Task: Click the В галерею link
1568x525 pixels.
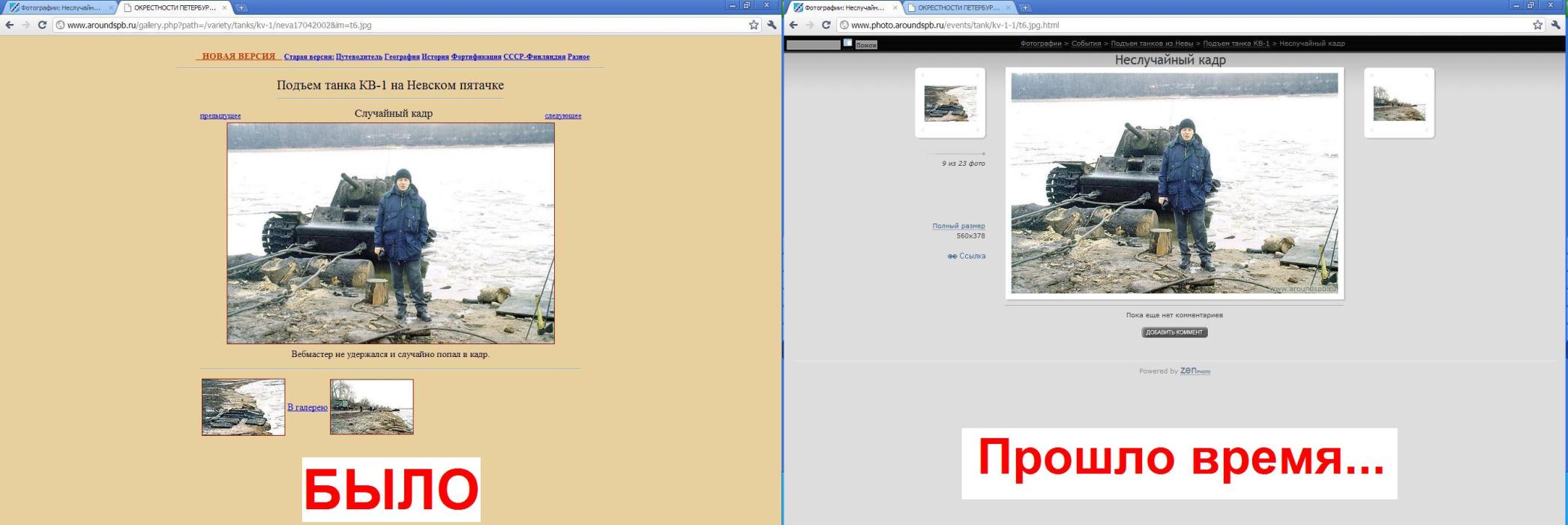Action: (x=307, y=407)
